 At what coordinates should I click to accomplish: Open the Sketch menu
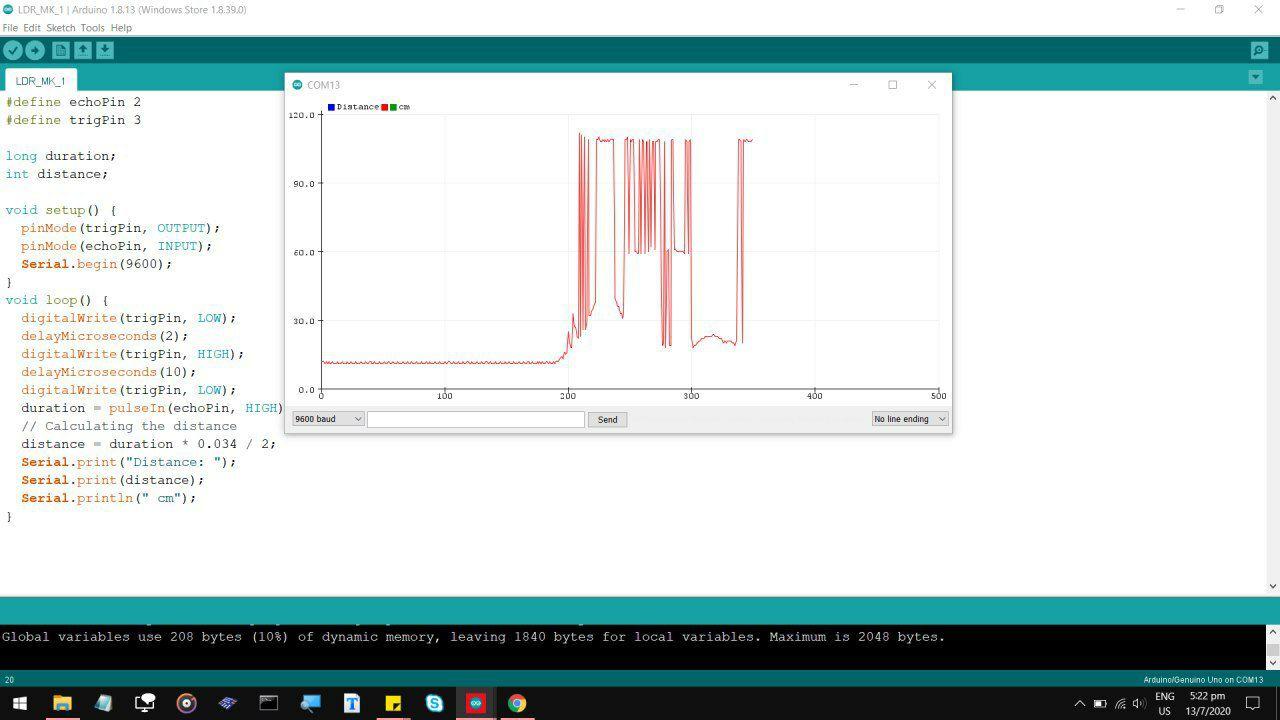[x=61, y=28]
